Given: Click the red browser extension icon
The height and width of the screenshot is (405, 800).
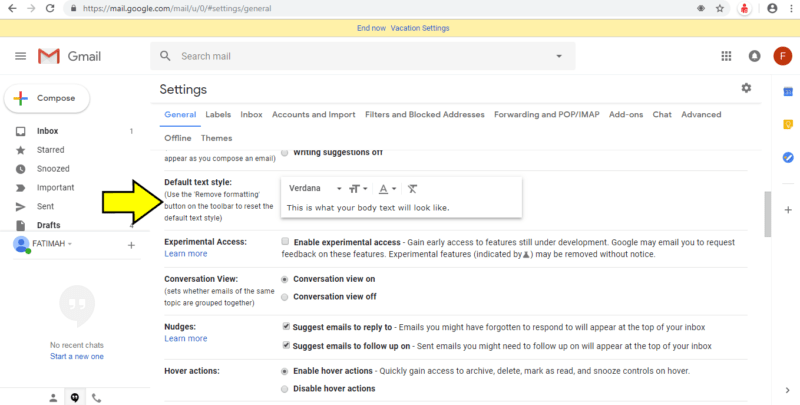Looking at the screenshot, I should pos(744,8).
